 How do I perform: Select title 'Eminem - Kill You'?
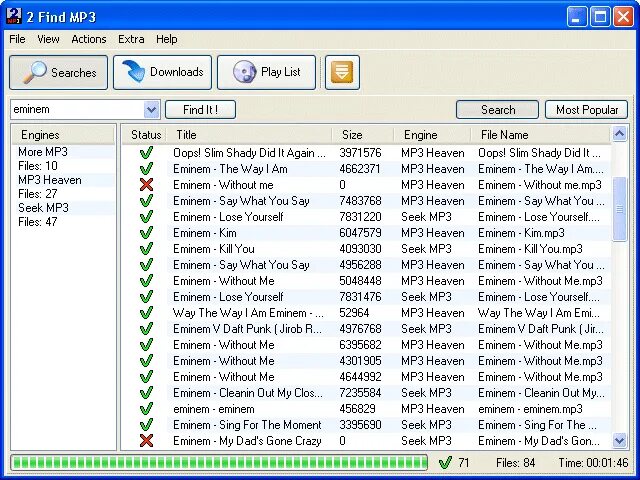213,249
